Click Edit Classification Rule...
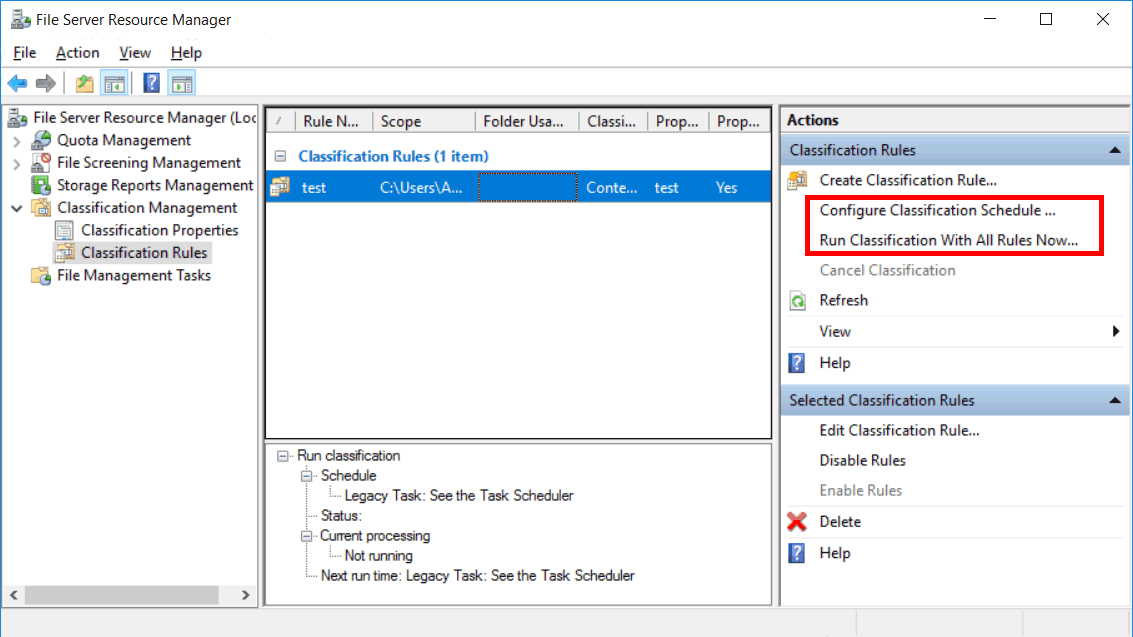Viewport: 1133px width, 637px height. click(x=899, y=430)
